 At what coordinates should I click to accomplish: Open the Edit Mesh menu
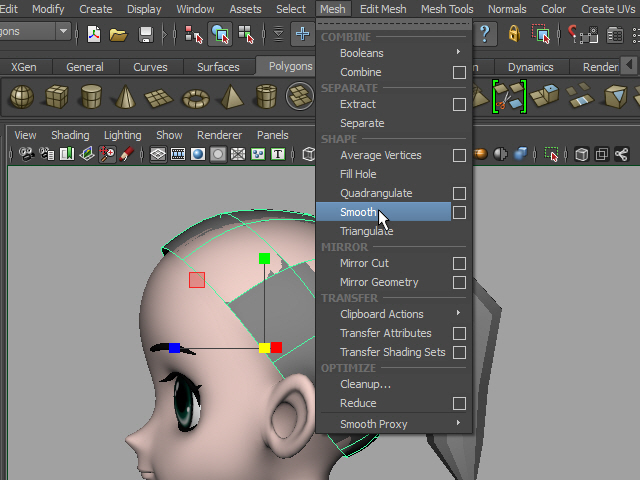pyautogui.click(x=382, y=9)
